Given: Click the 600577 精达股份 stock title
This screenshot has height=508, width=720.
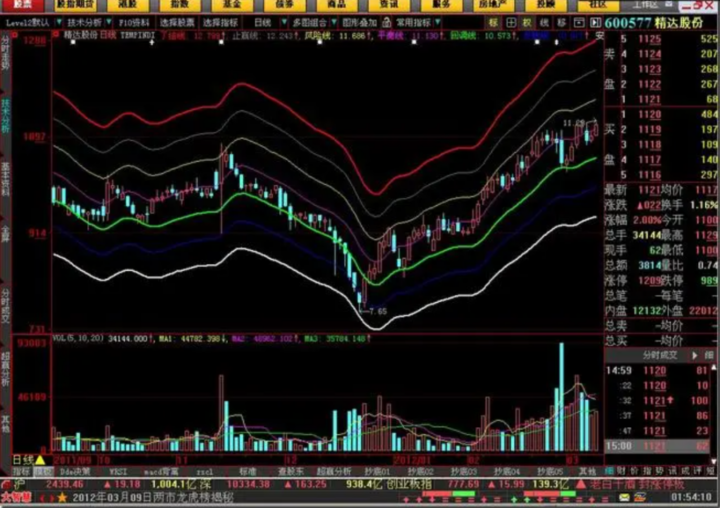Looking at the screenshot, I should 661,20.
